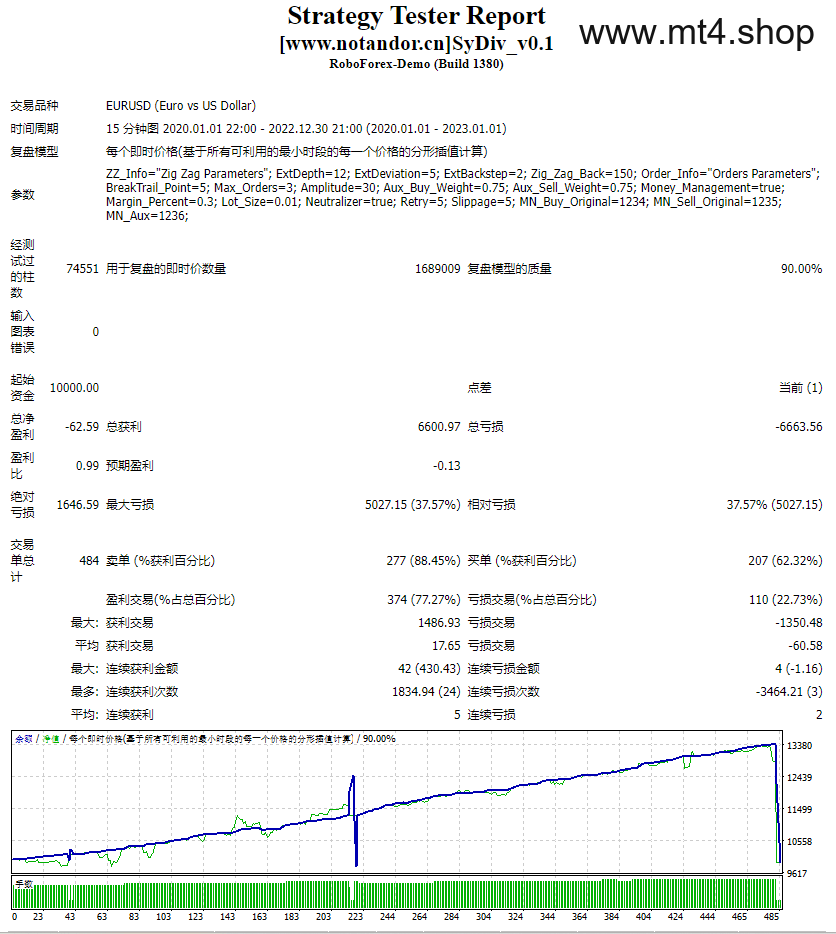The height and width of the screenshot is (934, 836).
Task: Select the average profit trade value "17.65"
Action: [x=446, y=646]
